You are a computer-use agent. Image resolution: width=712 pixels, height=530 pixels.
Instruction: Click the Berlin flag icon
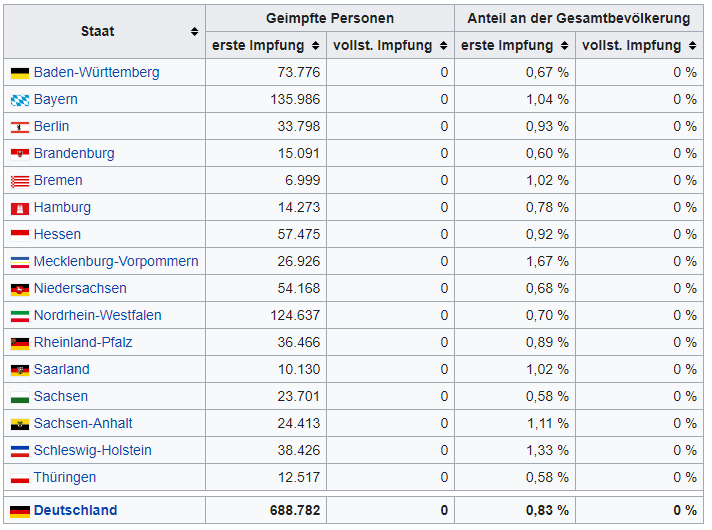20,127
